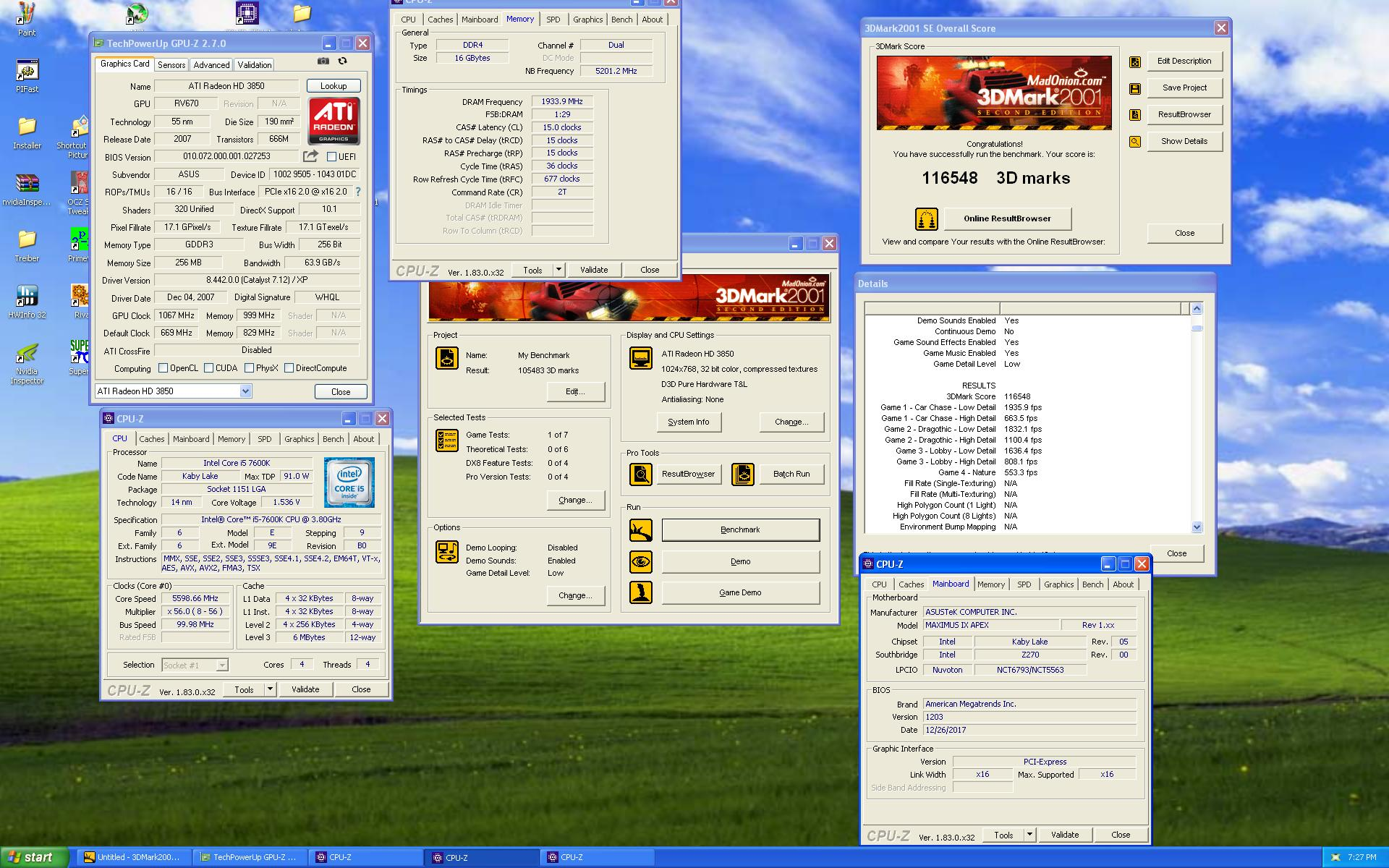The height and width of the screenshot is (868, 1389).
Task: Click Validate in CPU-Z Memory window
Action: click(594, 270)
